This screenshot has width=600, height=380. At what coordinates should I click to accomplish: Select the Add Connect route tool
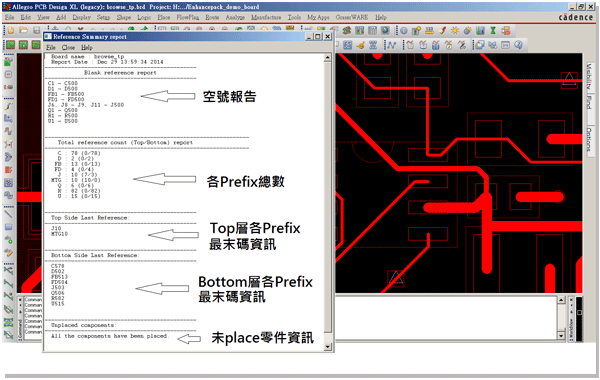8,106
